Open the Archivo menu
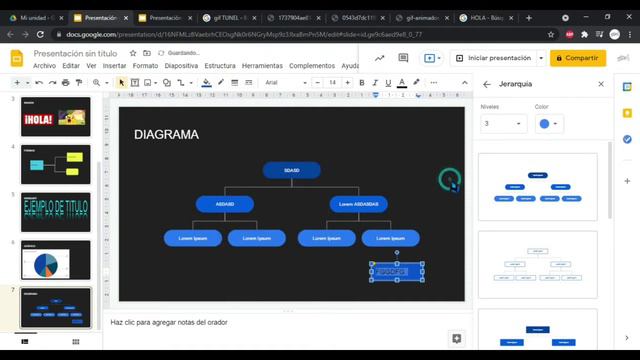Screen dimensions: 640x360 point(44,66)
